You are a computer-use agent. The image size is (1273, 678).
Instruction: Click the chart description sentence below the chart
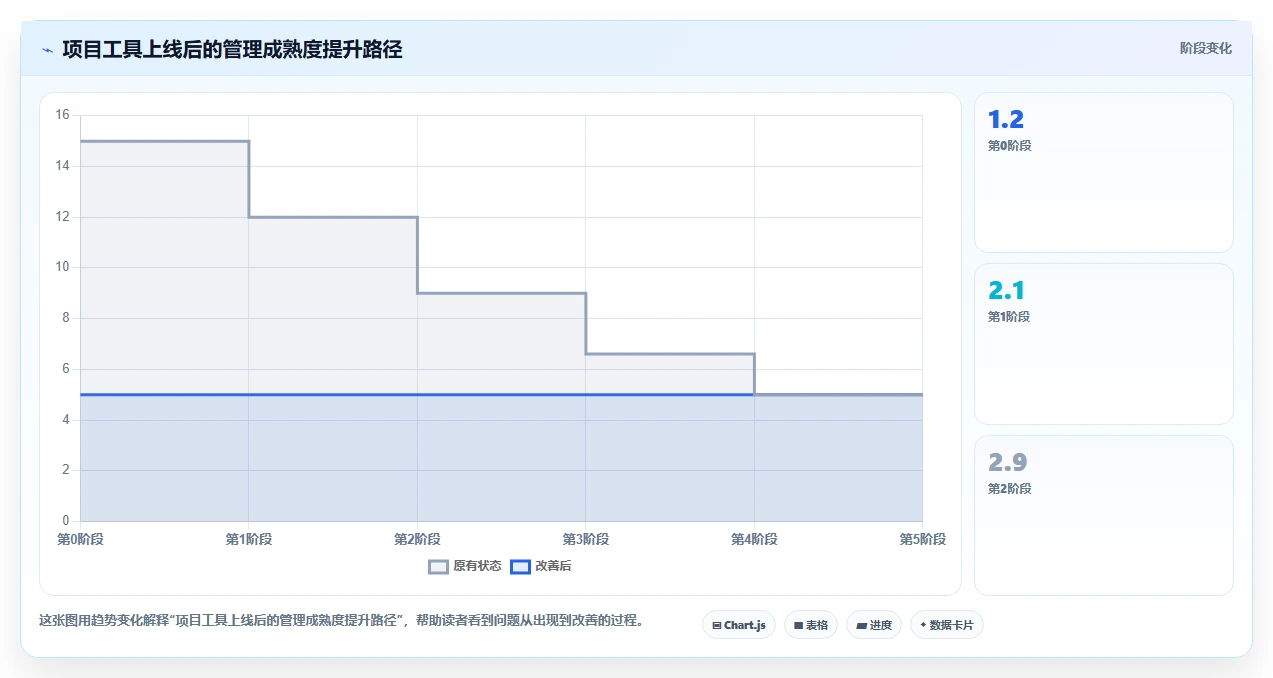(x=341, y=620)
